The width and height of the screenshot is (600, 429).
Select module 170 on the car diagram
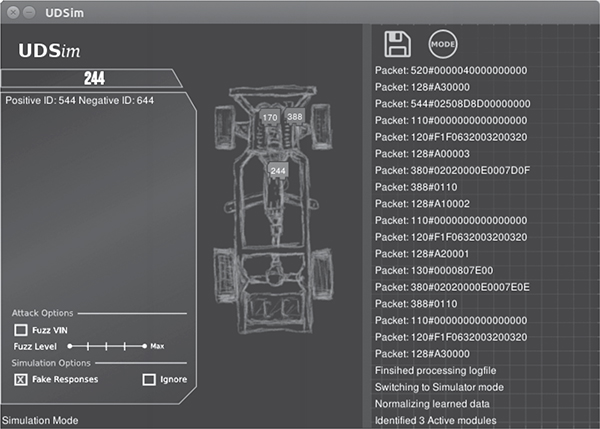pyautogui.click(x=269, y=117)
